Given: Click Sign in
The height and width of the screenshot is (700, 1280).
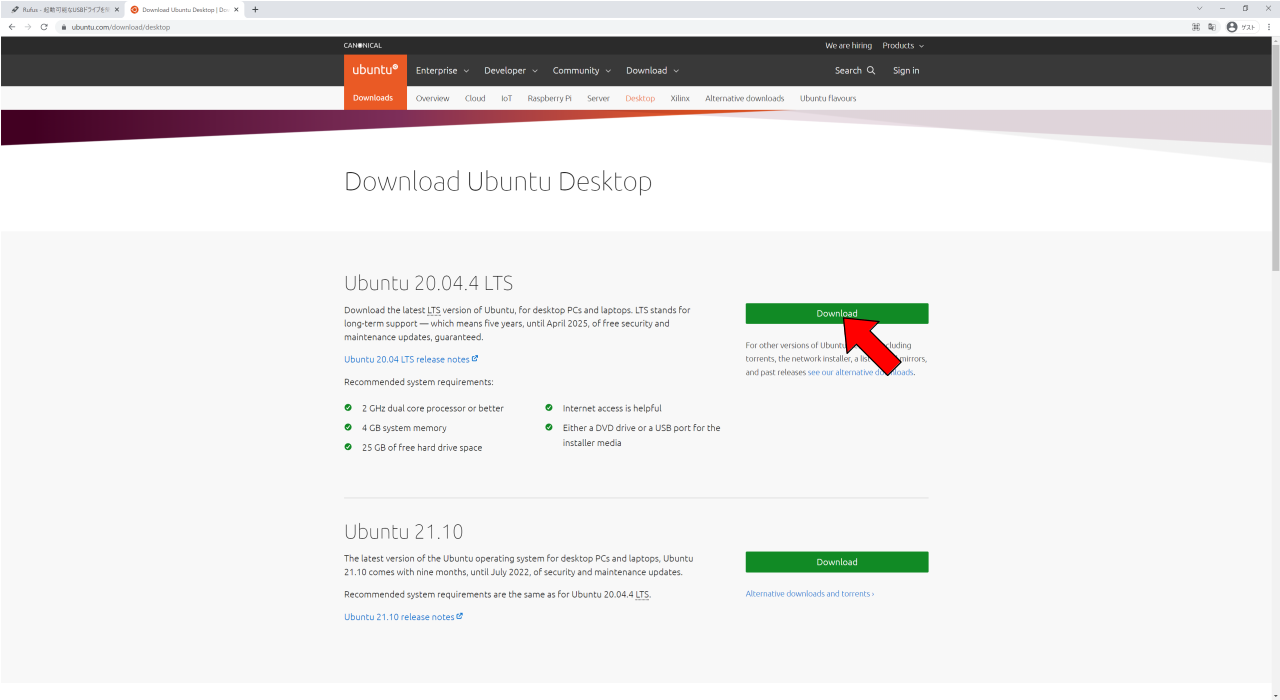Looking at the screenshot, I should (906, 70).
